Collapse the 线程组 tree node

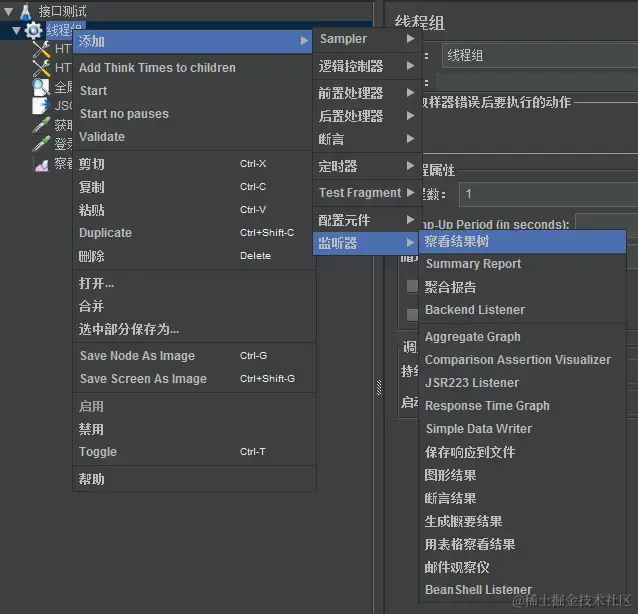click(x=16, y=31)
